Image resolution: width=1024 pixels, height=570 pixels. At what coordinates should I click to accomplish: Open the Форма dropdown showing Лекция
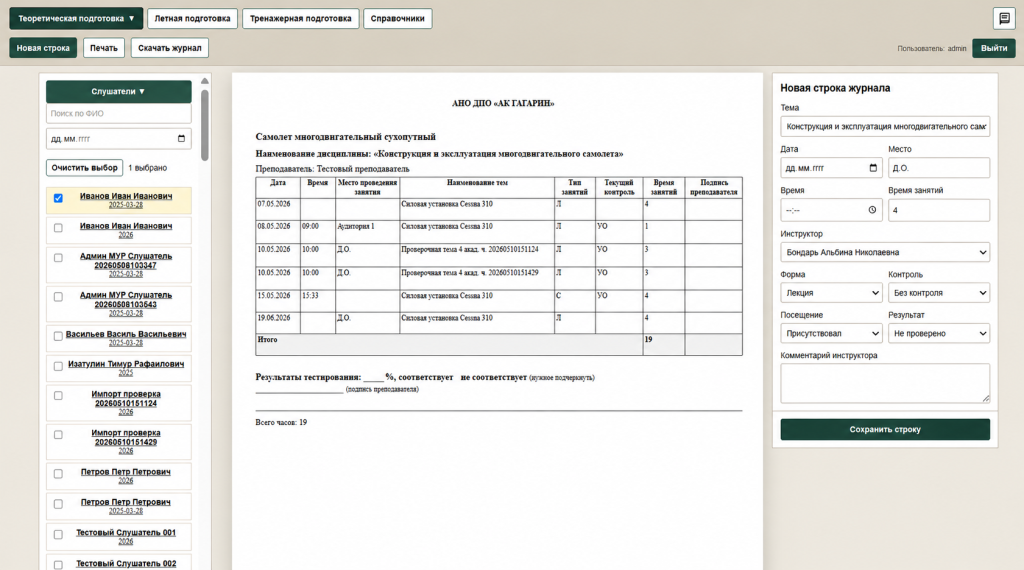[831, 293]
